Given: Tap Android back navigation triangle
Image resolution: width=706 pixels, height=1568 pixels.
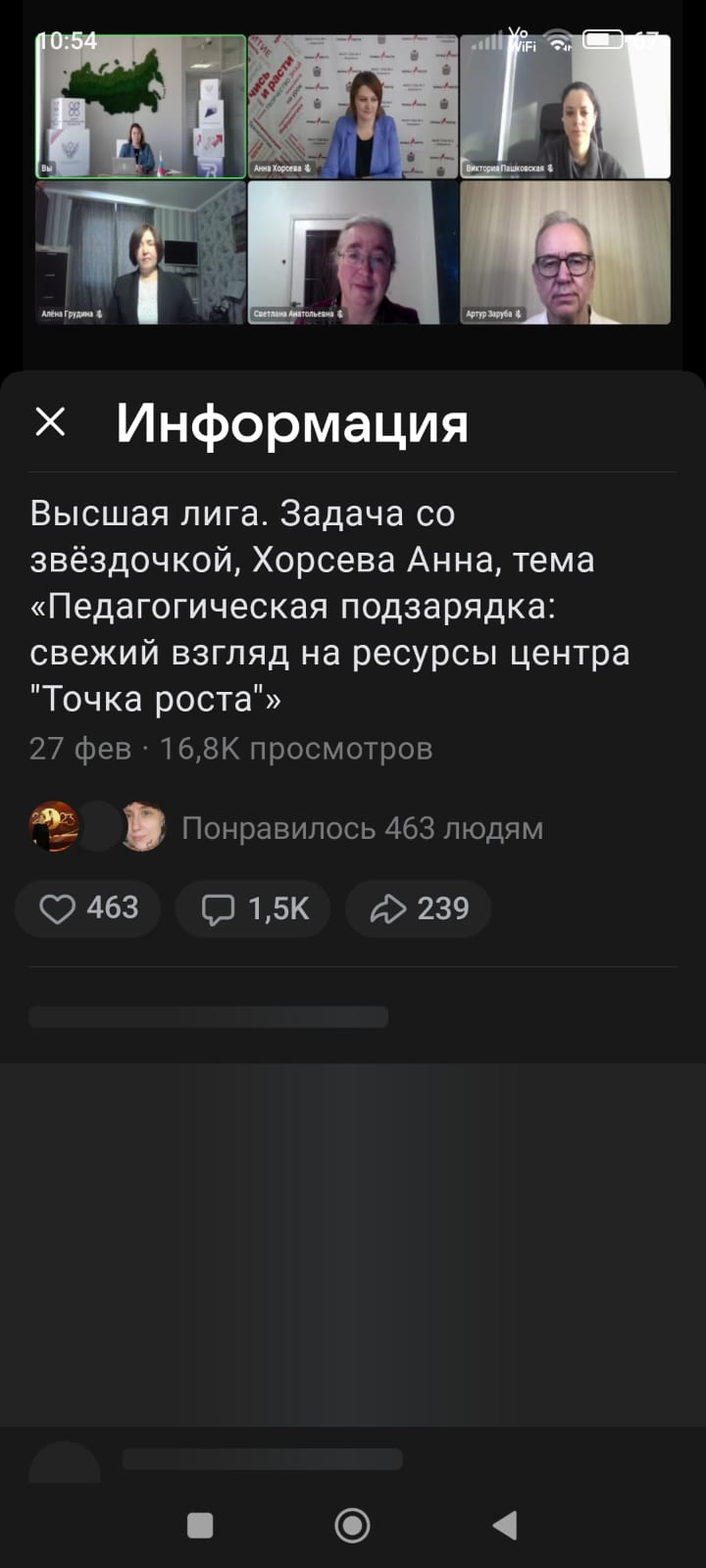Looking at the screenshot, I should tap(505, 1525).
